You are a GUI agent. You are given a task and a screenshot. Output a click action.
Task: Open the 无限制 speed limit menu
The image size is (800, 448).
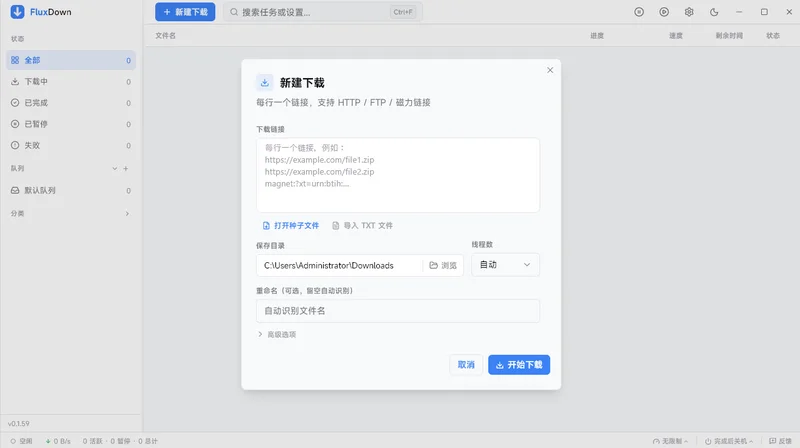point(670,441)
